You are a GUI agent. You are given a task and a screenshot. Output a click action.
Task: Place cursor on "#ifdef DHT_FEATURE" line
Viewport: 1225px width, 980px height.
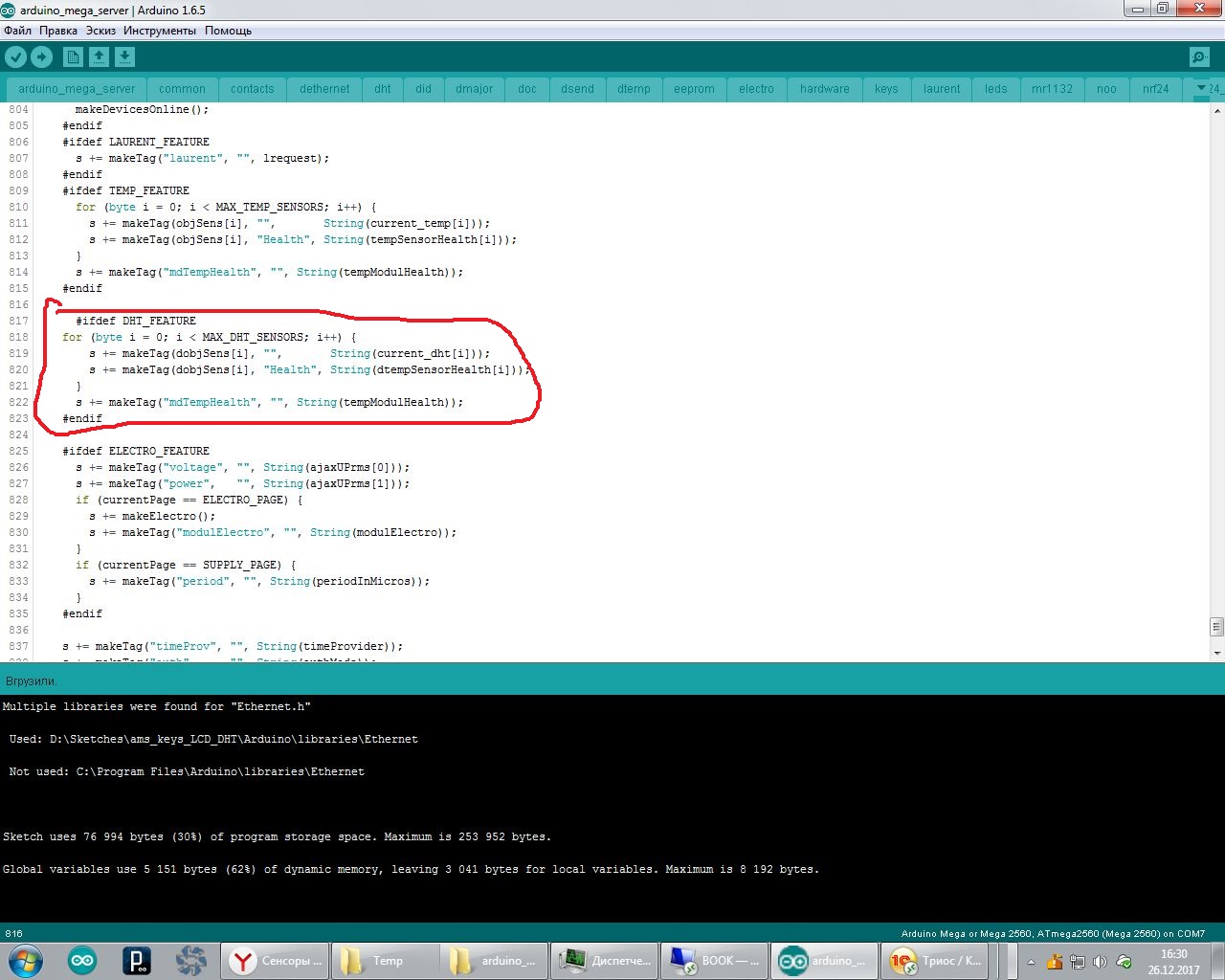pyautogui.click(x=136, y=322)
